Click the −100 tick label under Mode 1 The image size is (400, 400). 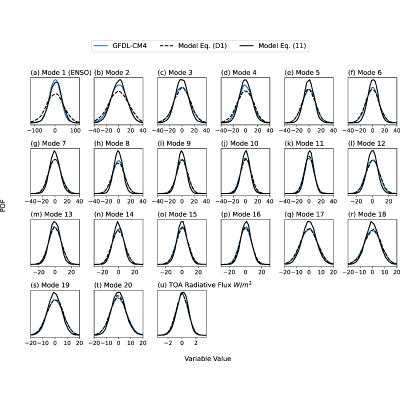pos(35,131)
